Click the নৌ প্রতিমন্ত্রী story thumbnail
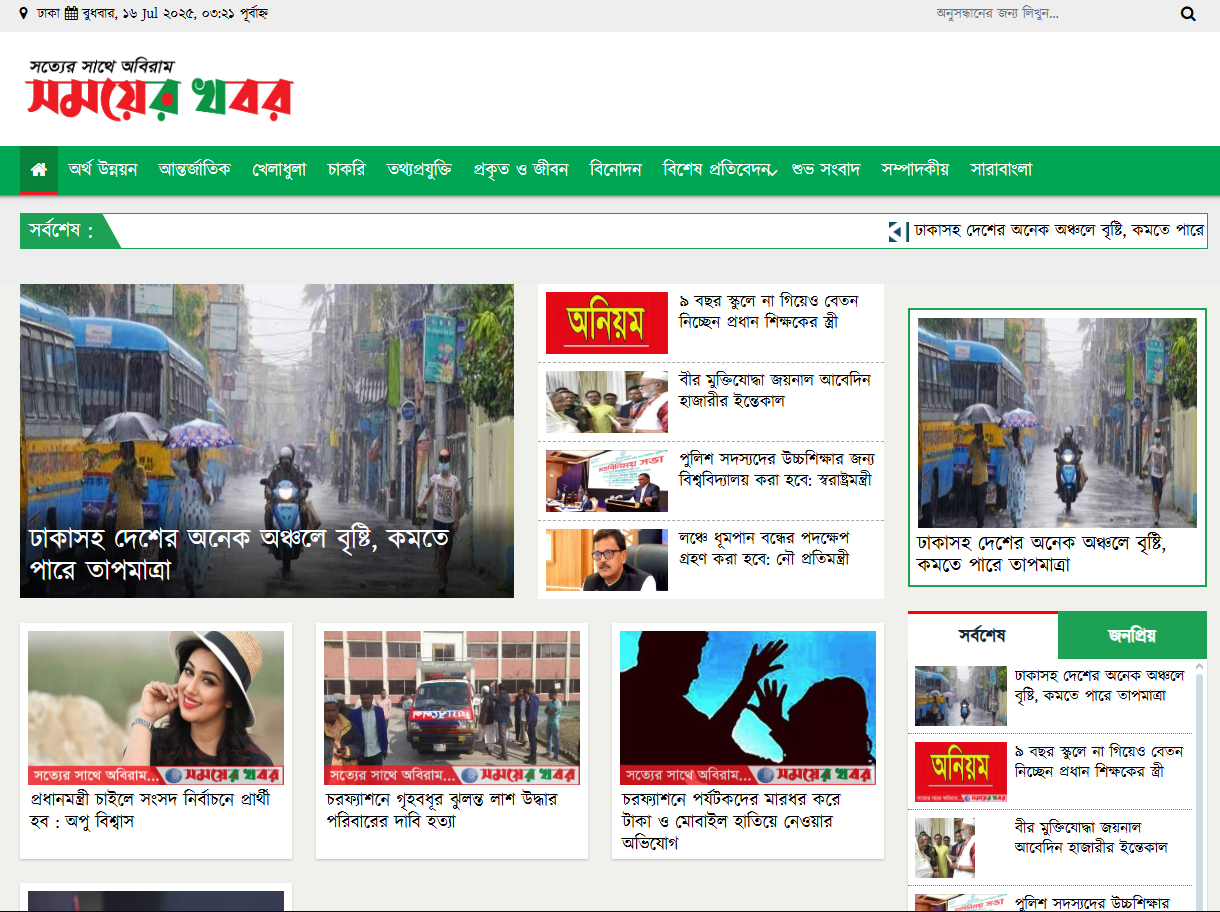Screen dimensions: 1220x912 (x=607, y=560)
